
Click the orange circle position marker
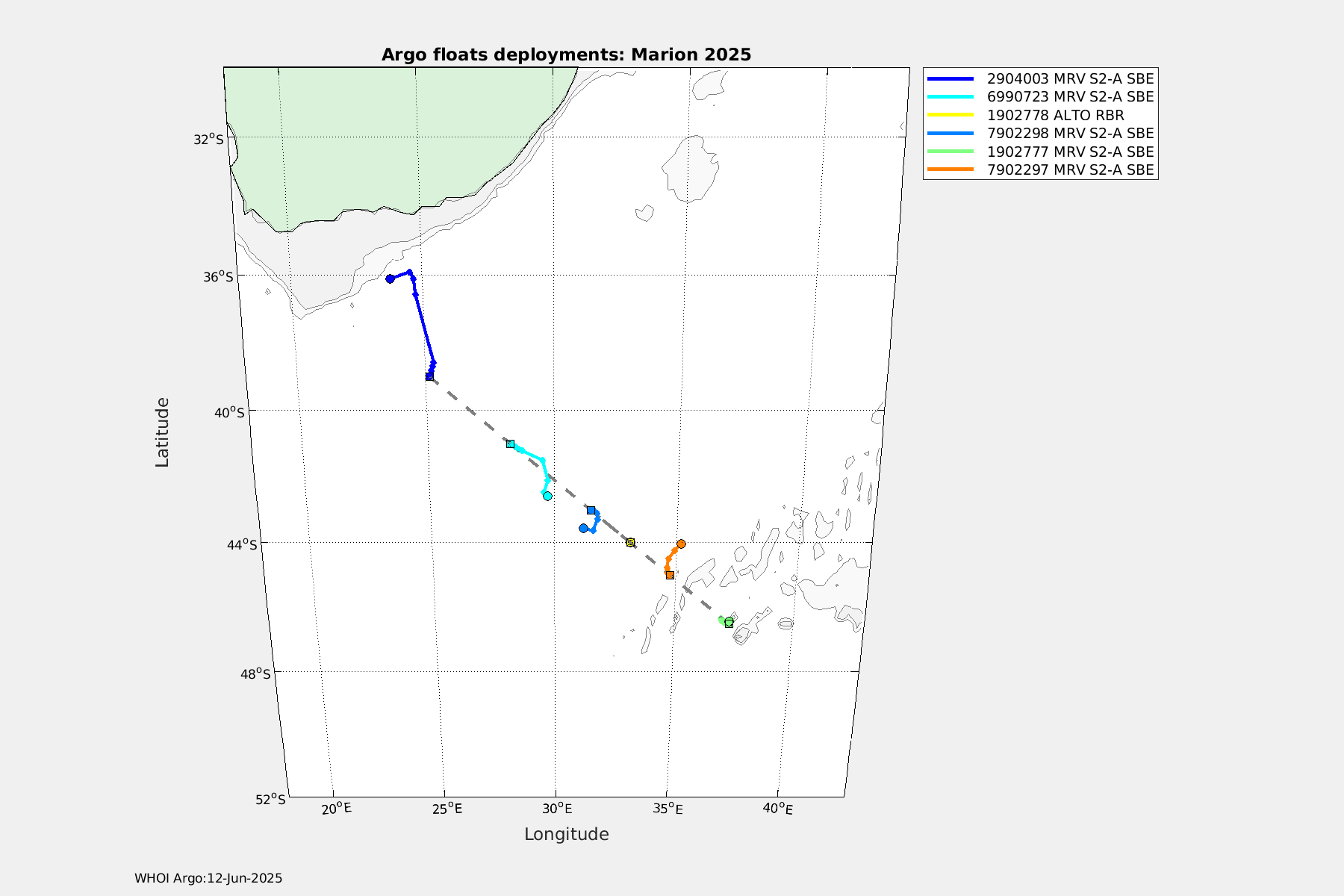[x=681, y=544]
